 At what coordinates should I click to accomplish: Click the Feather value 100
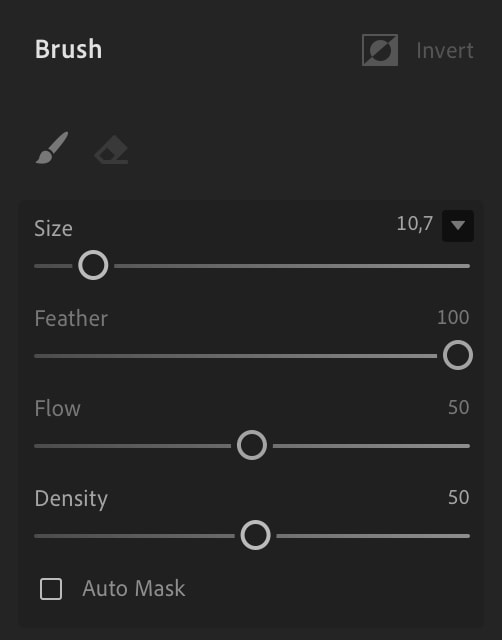click(x=453, y=318)
